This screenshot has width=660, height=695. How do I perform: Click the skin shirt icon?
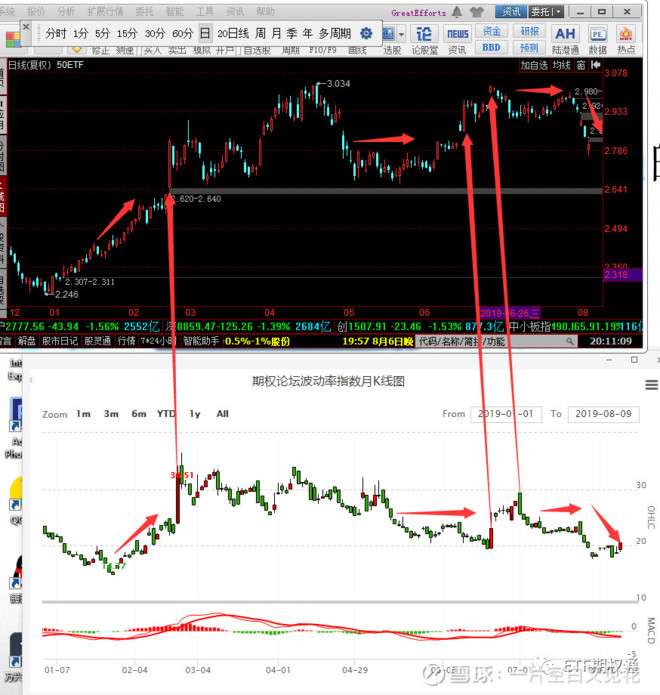pos(476,12)
